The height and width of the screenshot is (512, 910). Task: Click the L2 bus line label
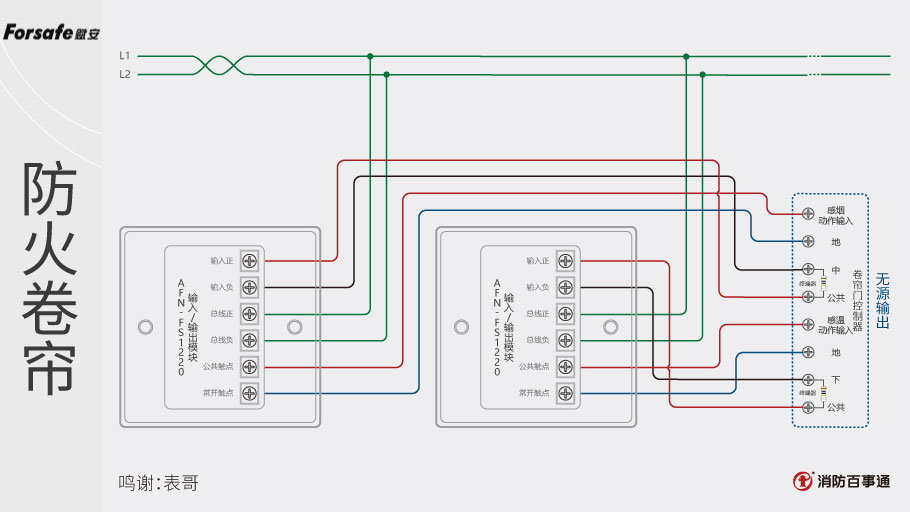click(124, 74)
